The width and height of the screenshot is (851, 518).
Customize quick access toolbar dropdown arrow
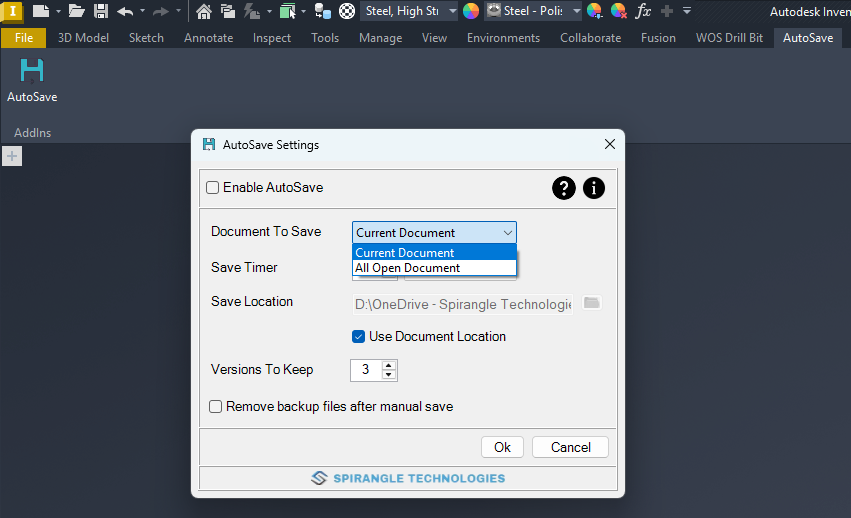click(x=687, y=11)
